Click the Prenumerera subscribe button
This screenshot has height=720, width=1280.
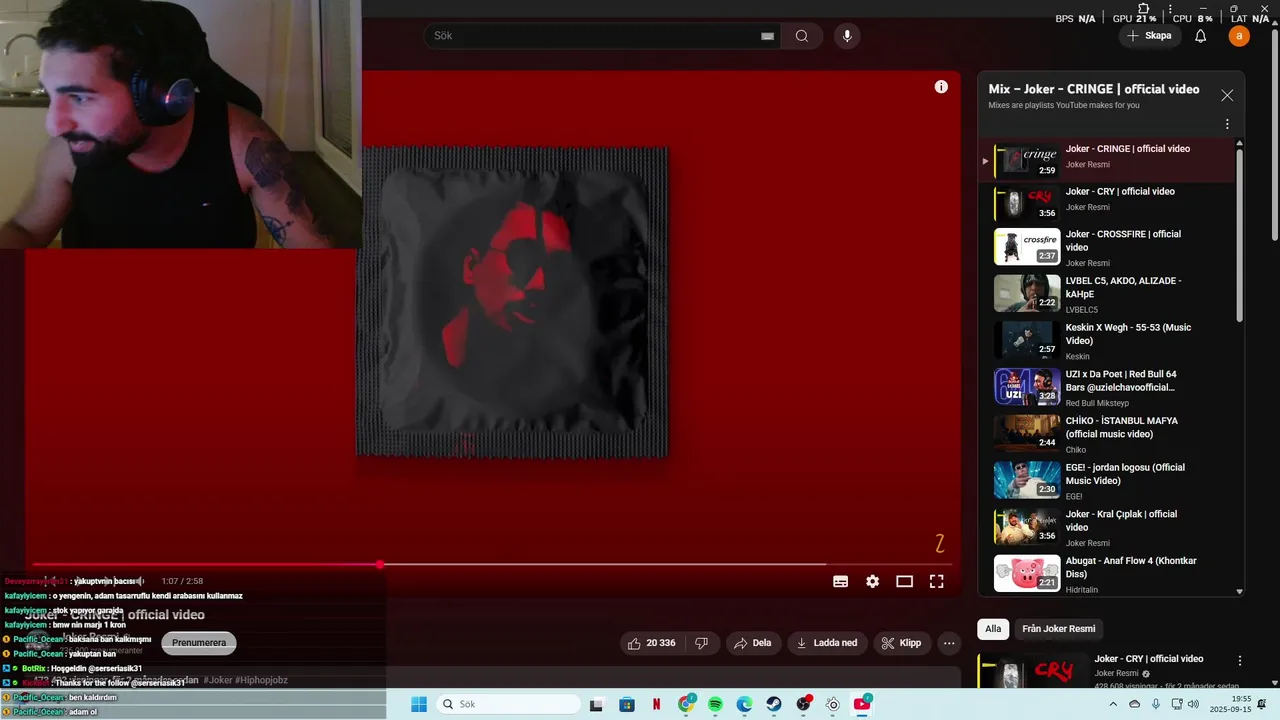[199, 643]
